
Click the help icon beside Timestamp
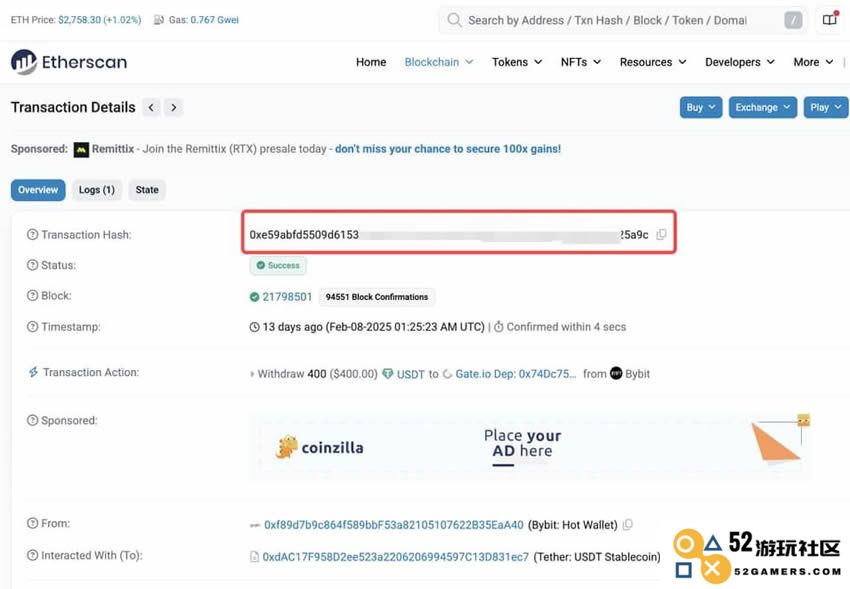coord(33,327)
